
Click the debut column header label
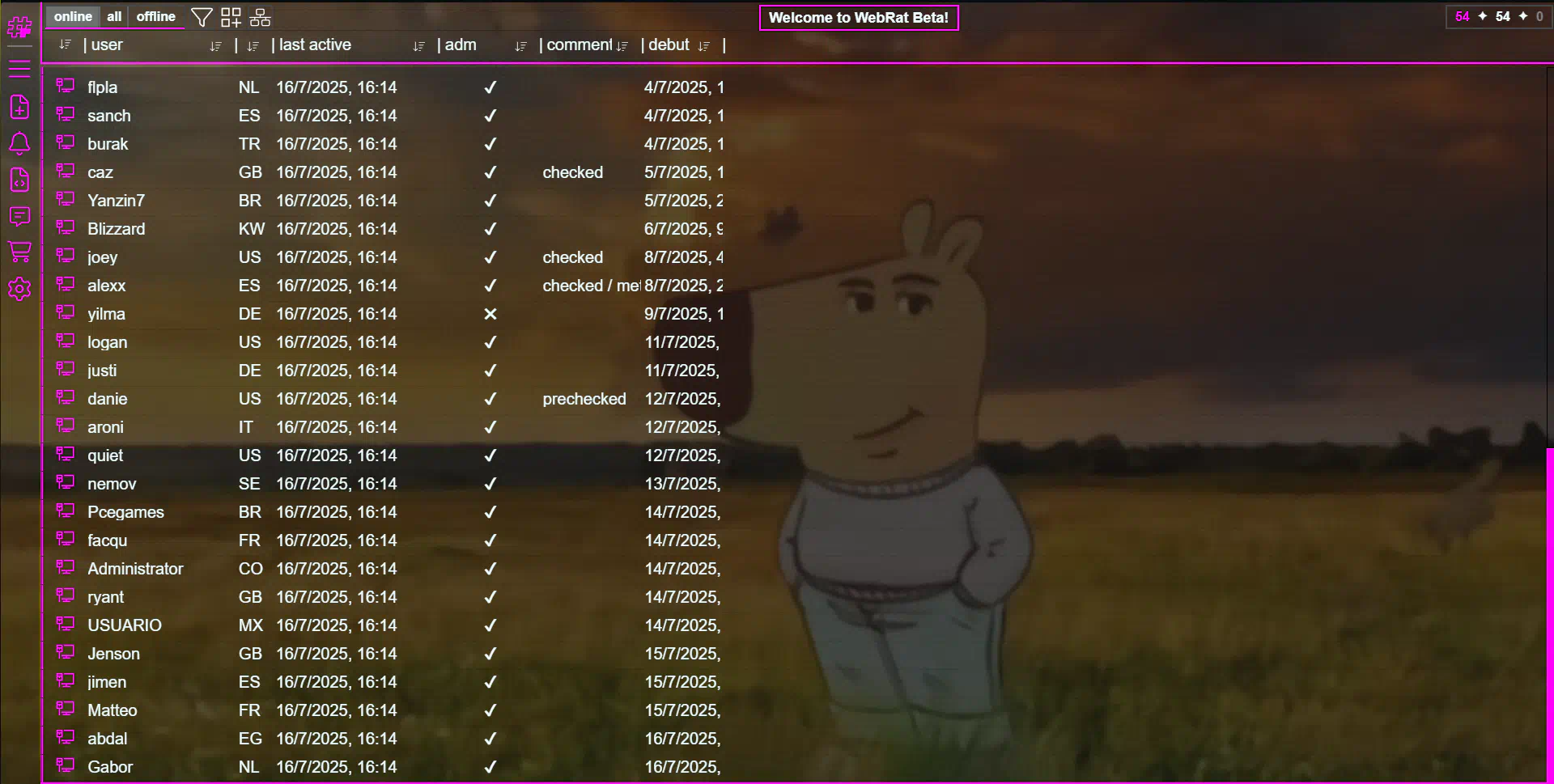[x=669, y=45]
